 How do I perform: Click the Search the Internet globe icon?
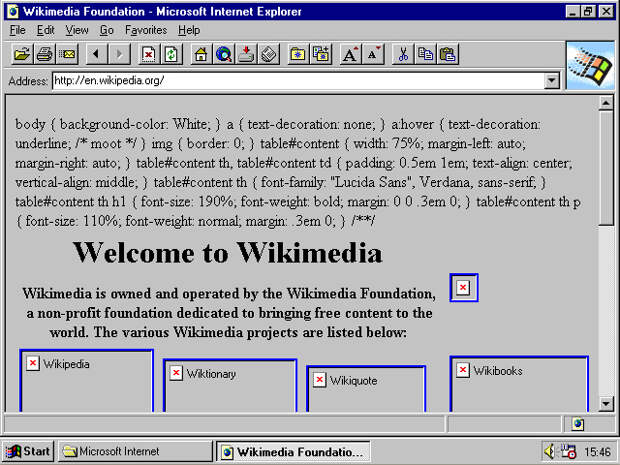[x=224, y=54]
